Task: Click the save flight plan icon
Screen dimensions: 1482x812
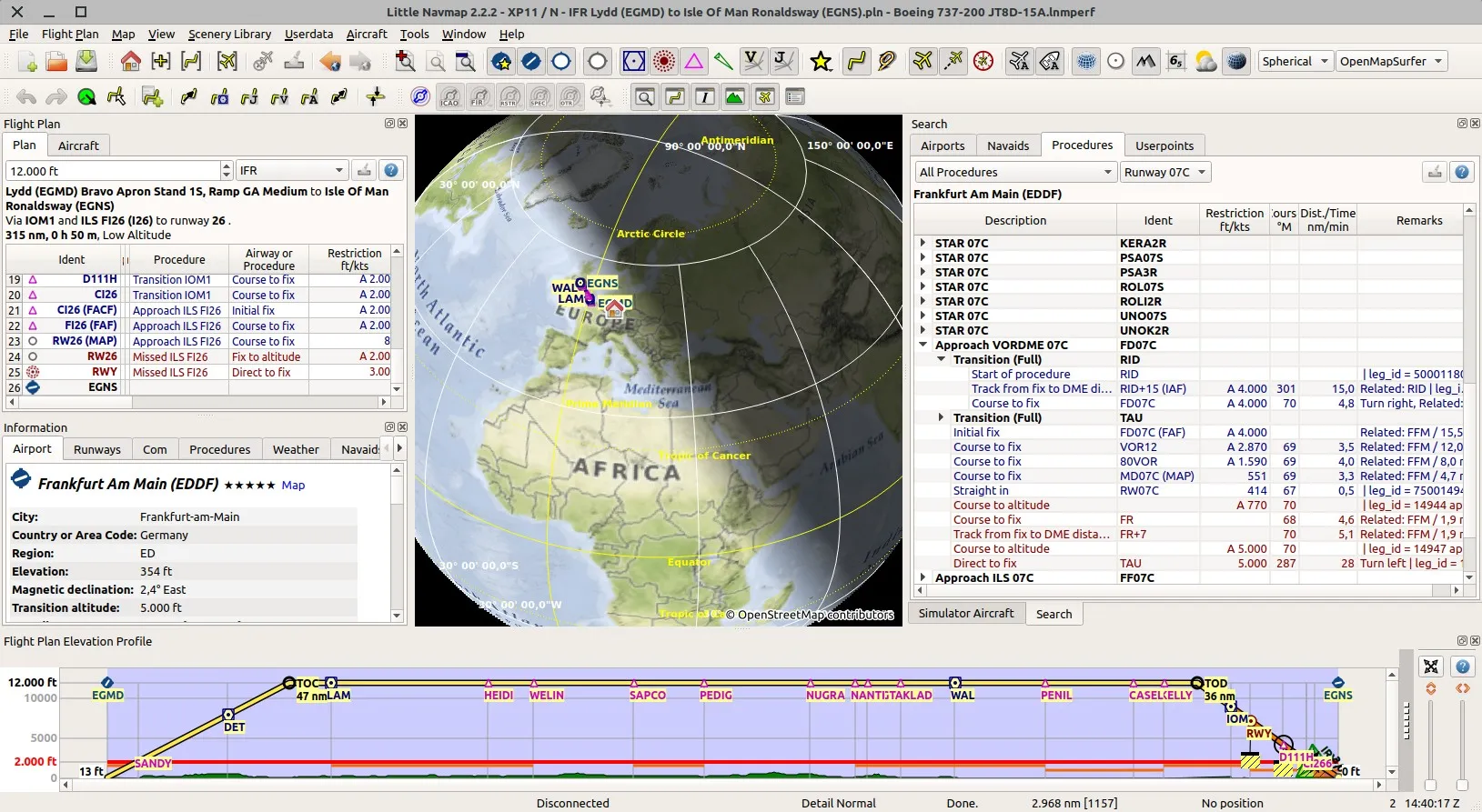Action: [86, 62]
